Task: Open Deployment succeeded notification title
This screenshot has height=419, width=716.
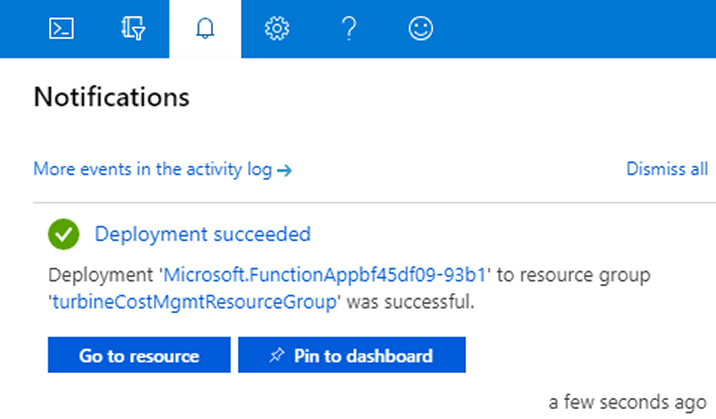Action: pos(203,234)
